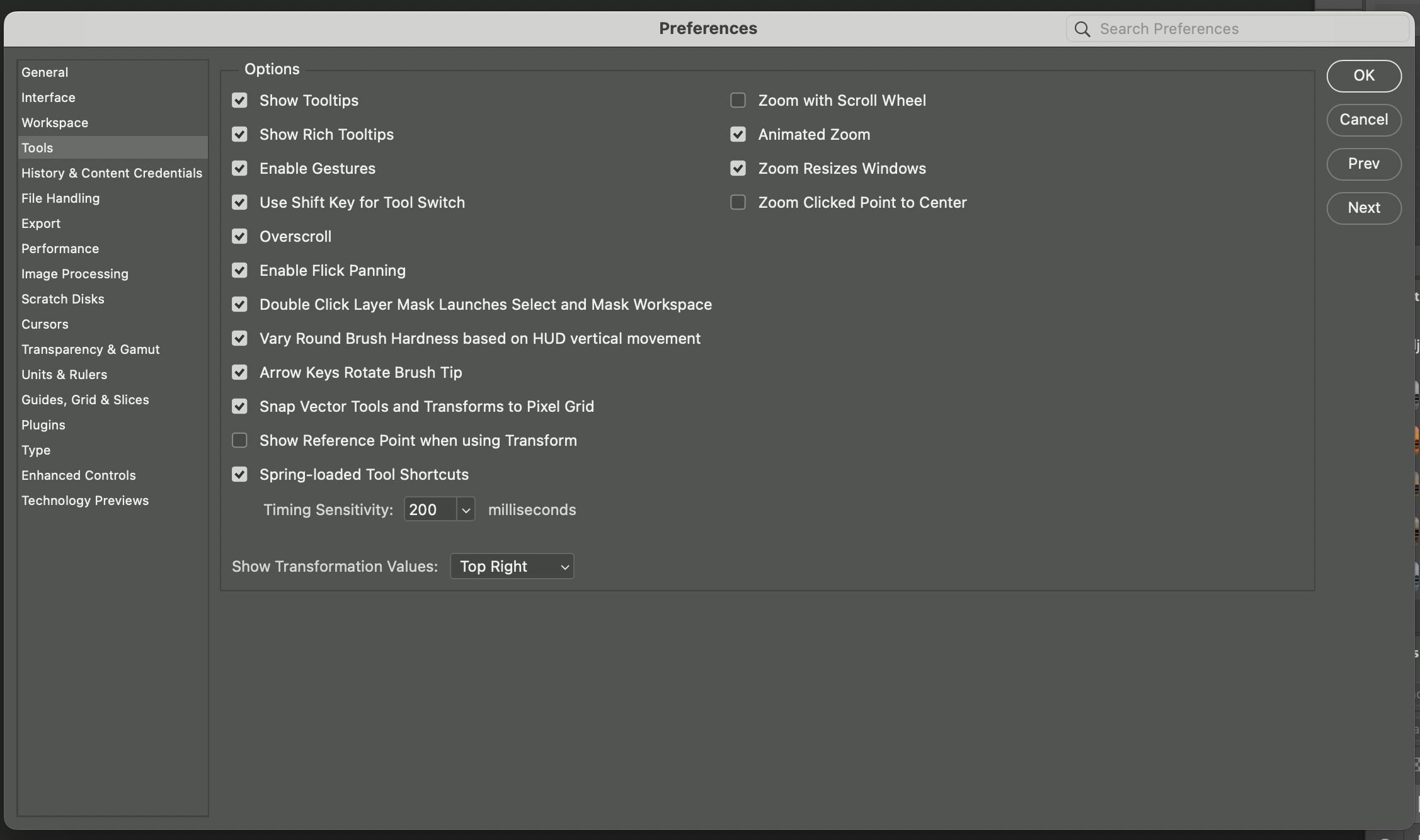Switch to Technology Previews section
The image size is (1420, 840).
click(x=85, y=501)
